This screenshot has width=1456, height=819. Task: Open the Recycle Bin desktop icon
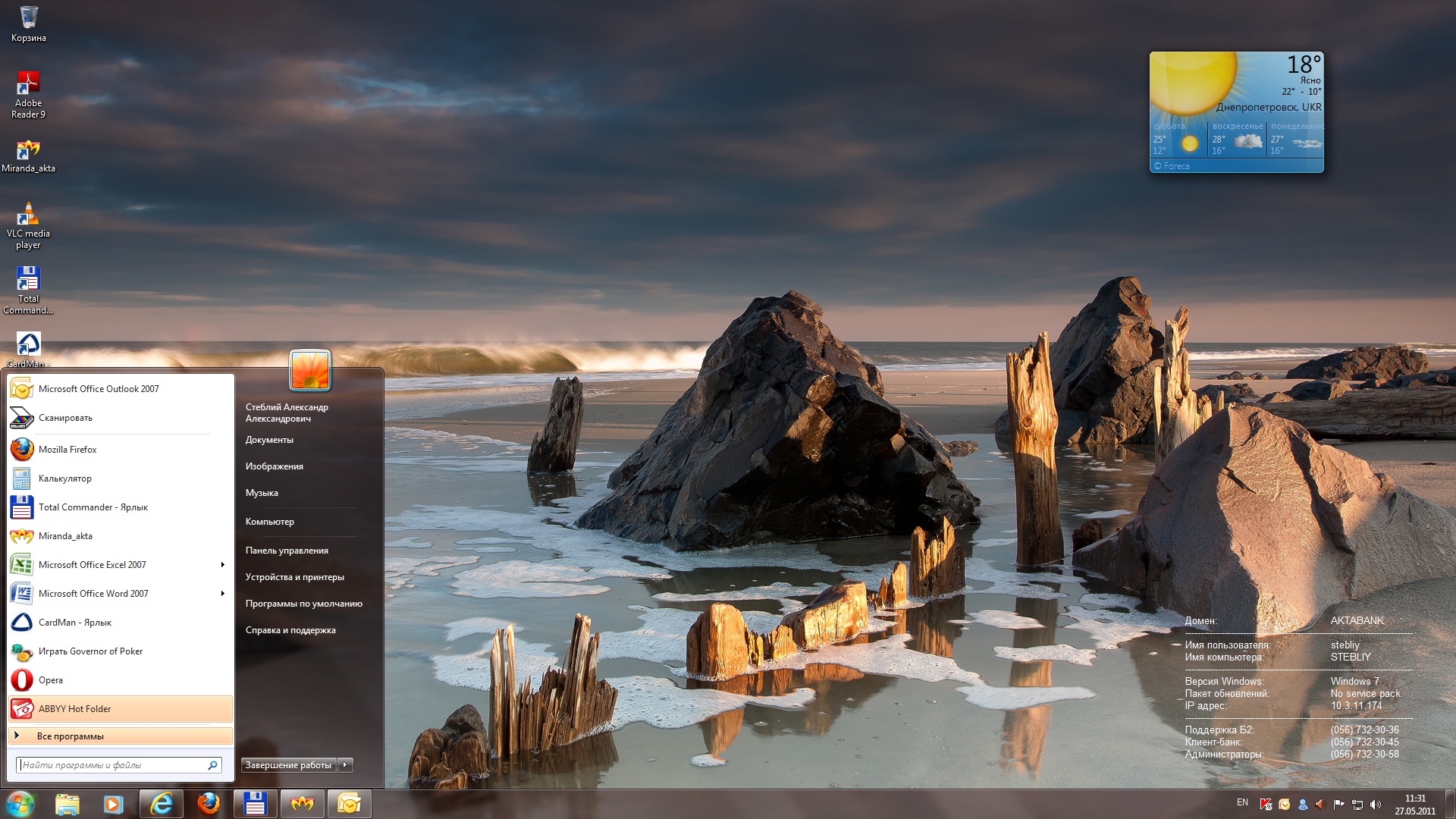(x=28, y=23)
